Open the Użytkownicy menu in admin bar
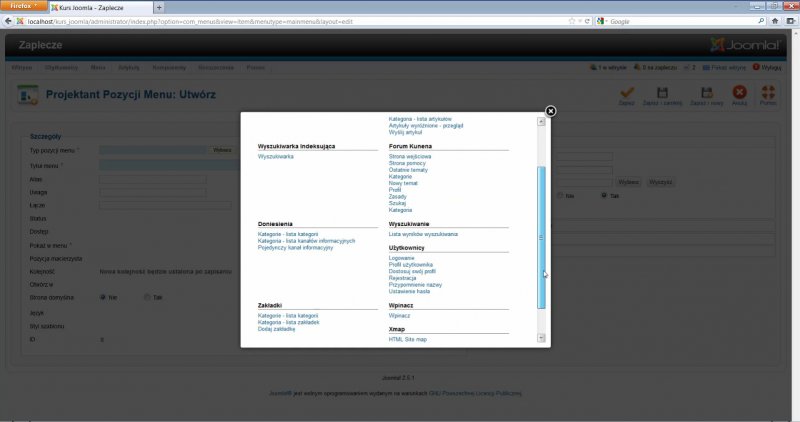The image size is (800, 422). click(62, 67)
